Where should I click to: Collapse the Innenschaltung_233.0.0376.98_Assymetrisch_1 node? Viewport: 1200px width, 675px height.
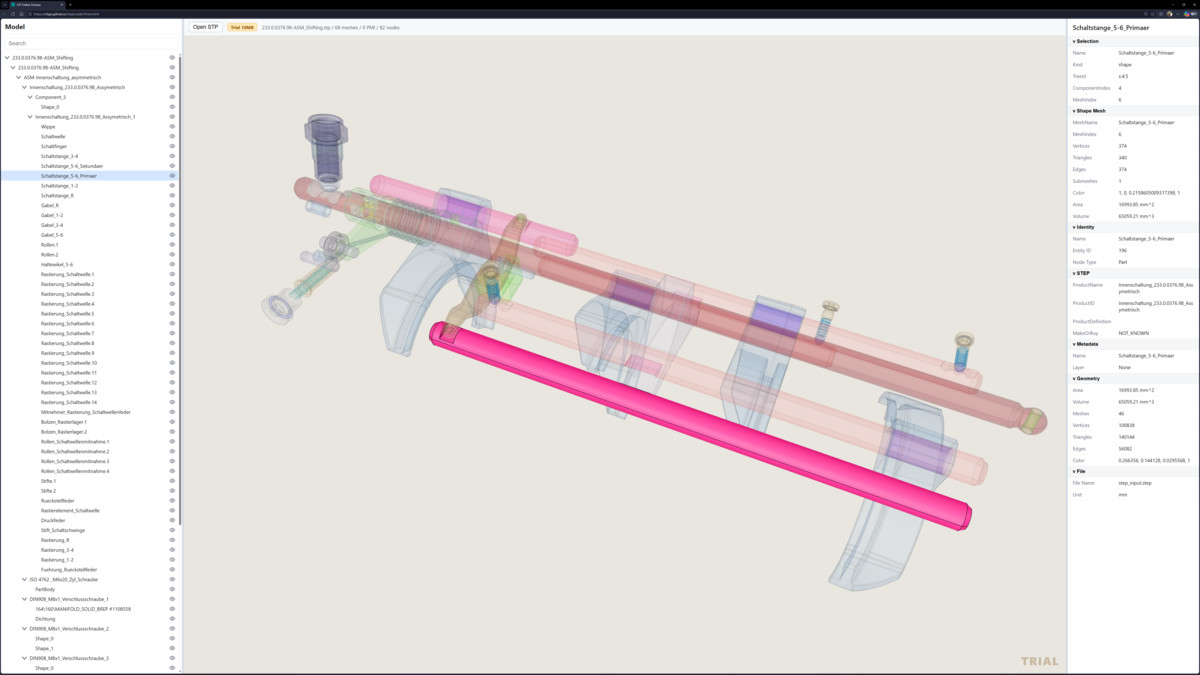click(x=30, y=117)
